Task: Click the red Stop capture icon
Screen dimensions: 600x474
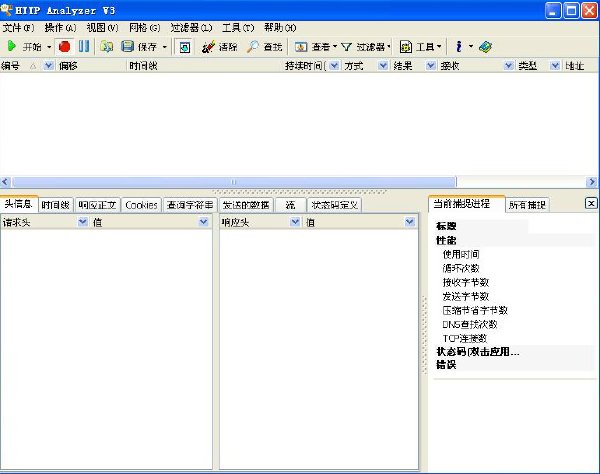Action: pos(64,47)
